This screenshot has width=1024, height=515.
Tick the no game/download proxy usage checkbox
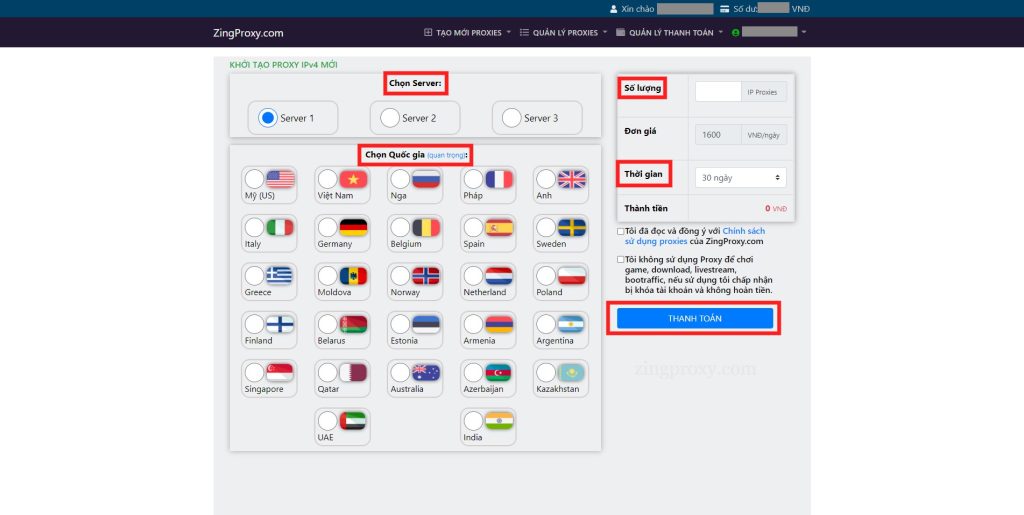(620, 259)
